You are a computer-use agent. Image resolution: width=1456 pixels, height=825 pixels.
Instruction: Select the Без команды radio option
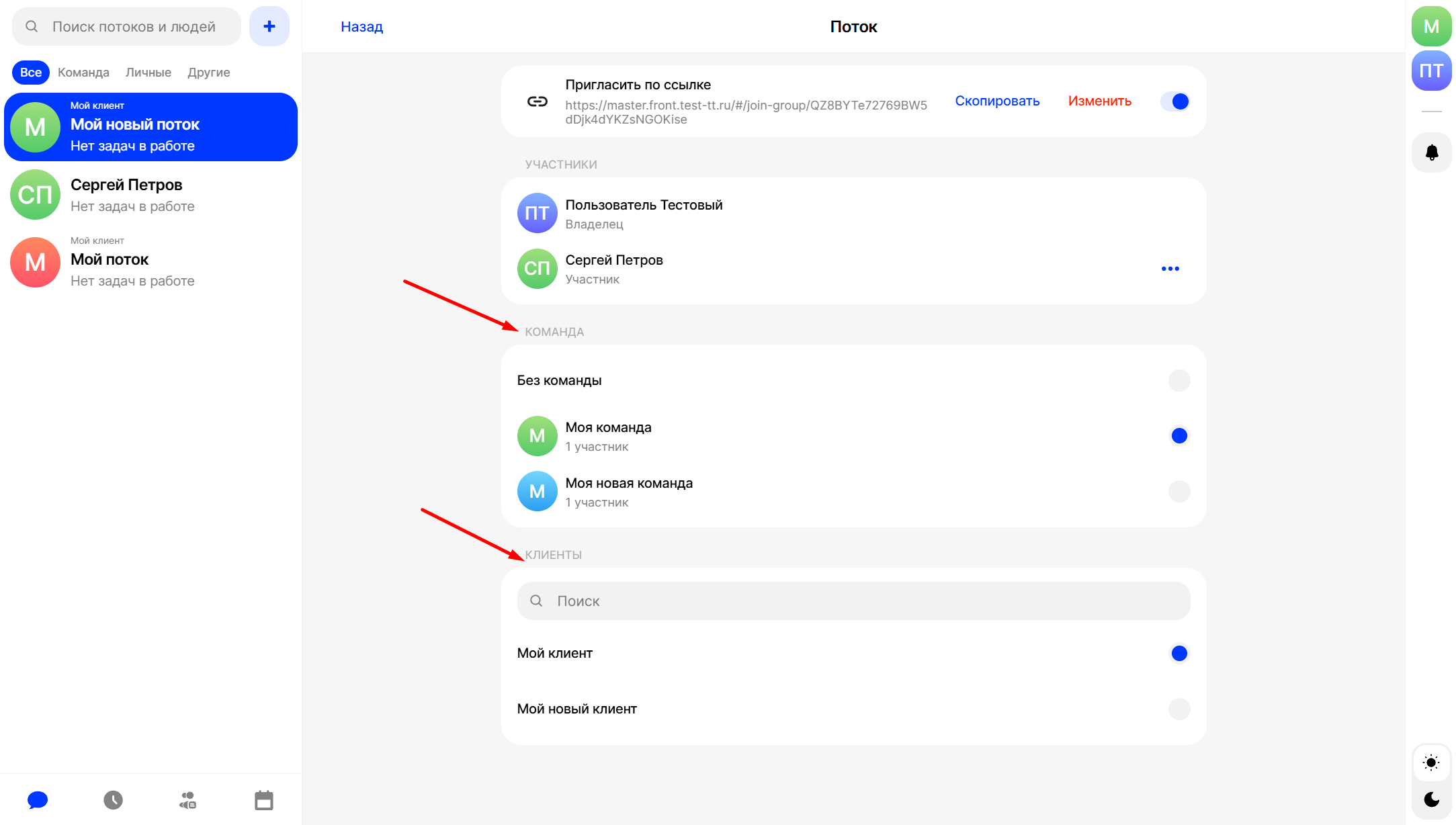tap(1179, 381)
